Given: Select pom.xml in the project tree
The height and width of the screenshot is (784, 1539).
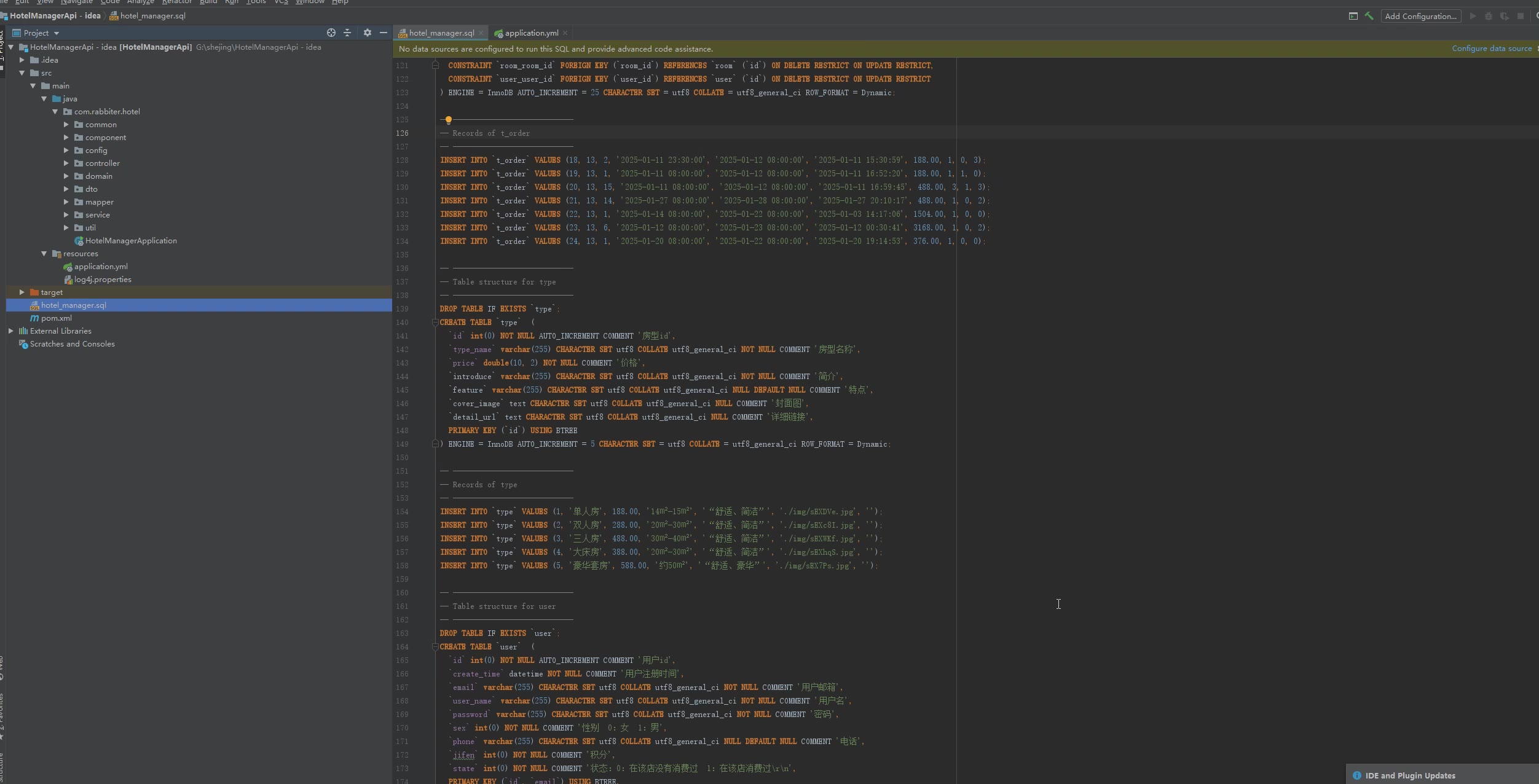Looking at the screenshot, I should [x=56, y=318].
